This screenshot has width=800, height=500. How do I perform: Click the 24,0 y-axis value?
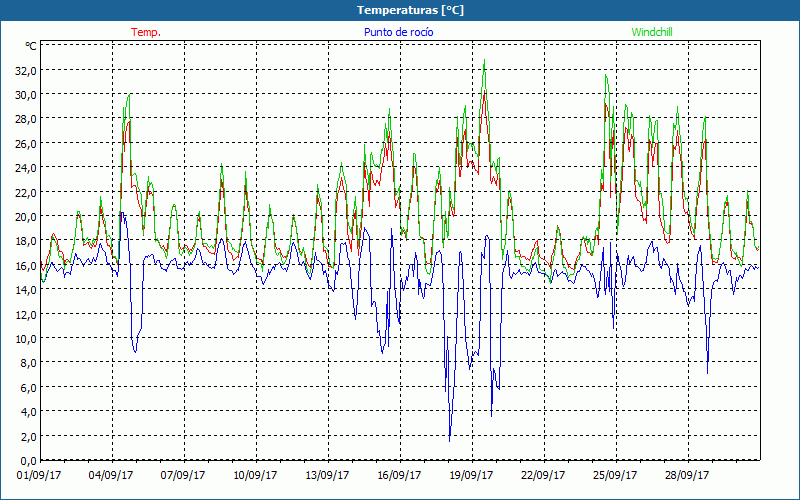coord(26,168)
